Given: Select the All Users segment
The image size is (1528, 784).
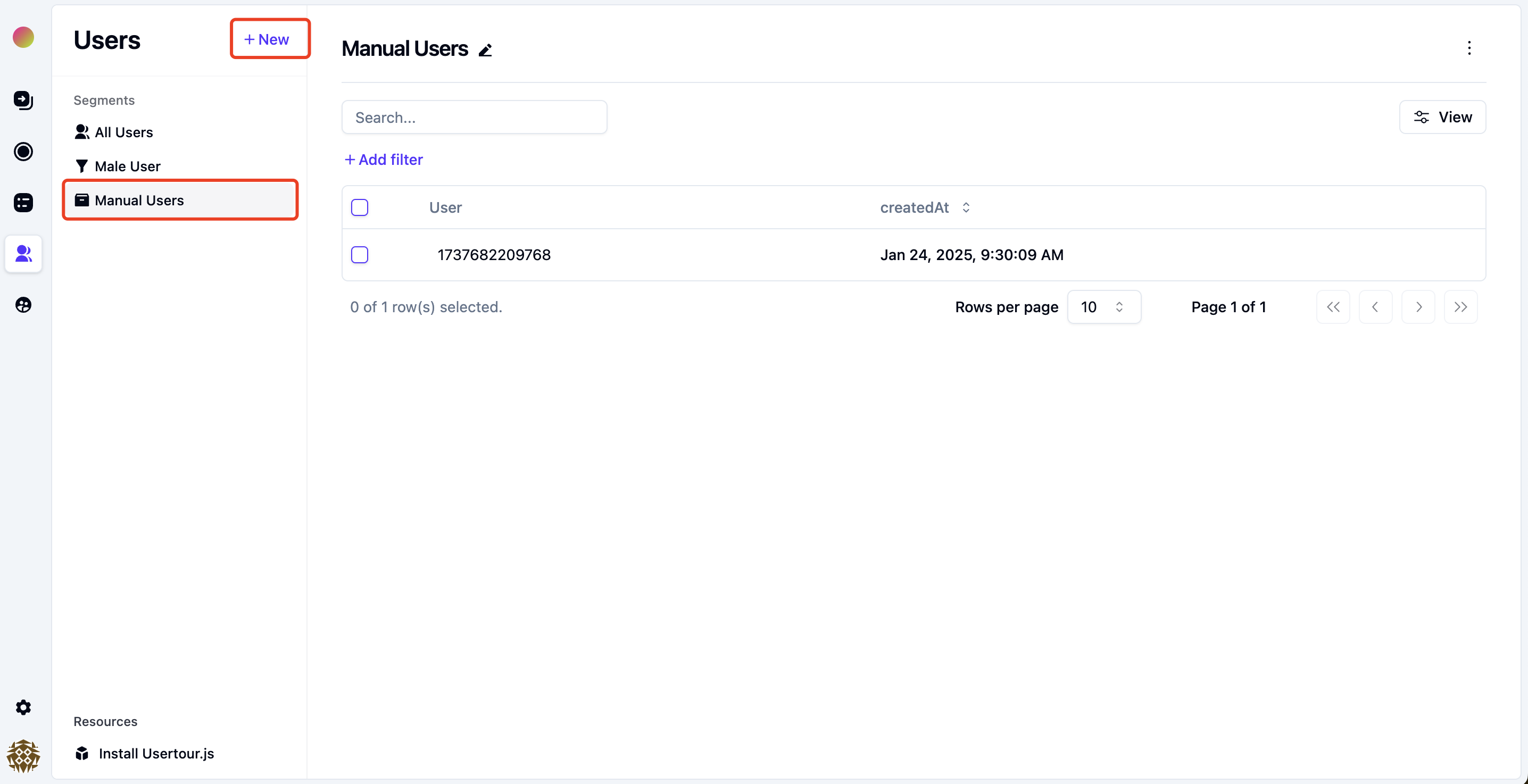Looking at the screenshot, I should click(123, 132).
